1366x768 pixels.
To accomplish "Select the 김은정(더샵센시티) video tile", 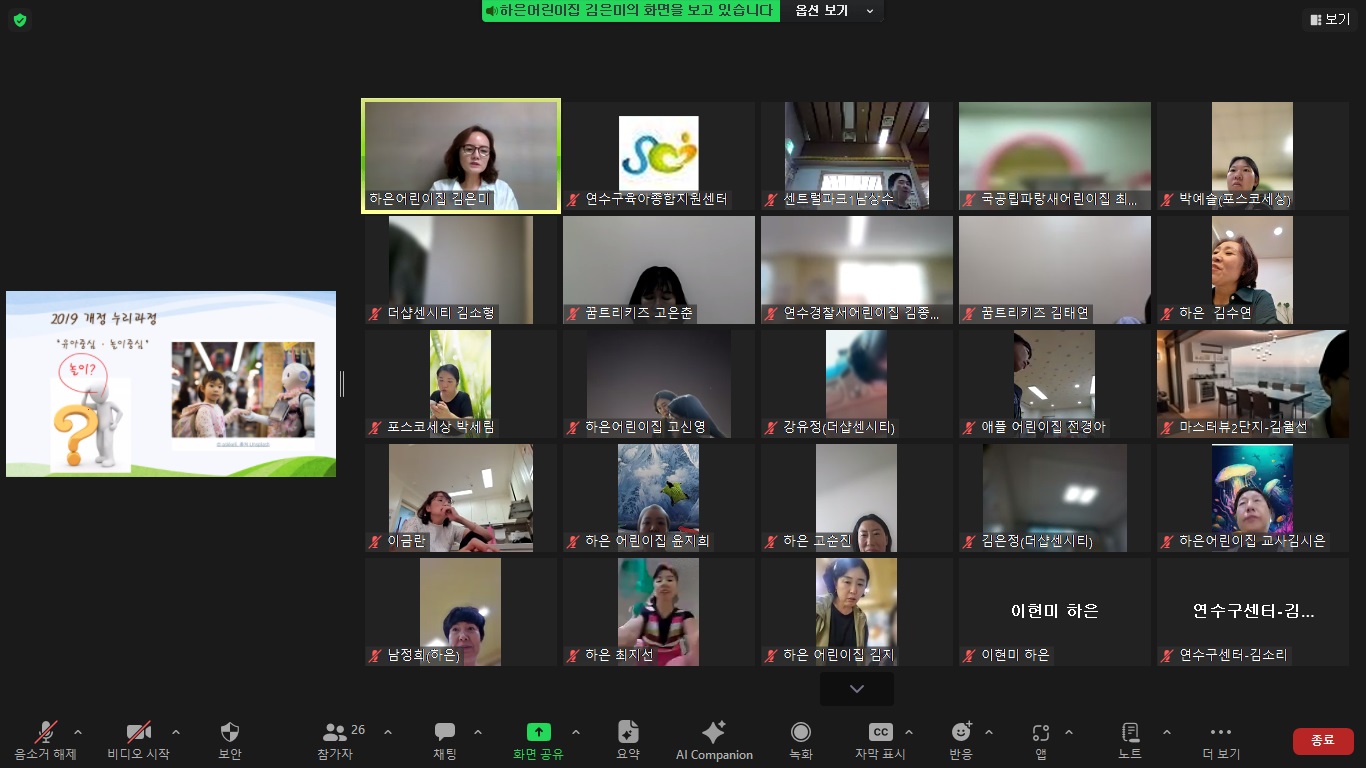I will (x=1055, y=498).
